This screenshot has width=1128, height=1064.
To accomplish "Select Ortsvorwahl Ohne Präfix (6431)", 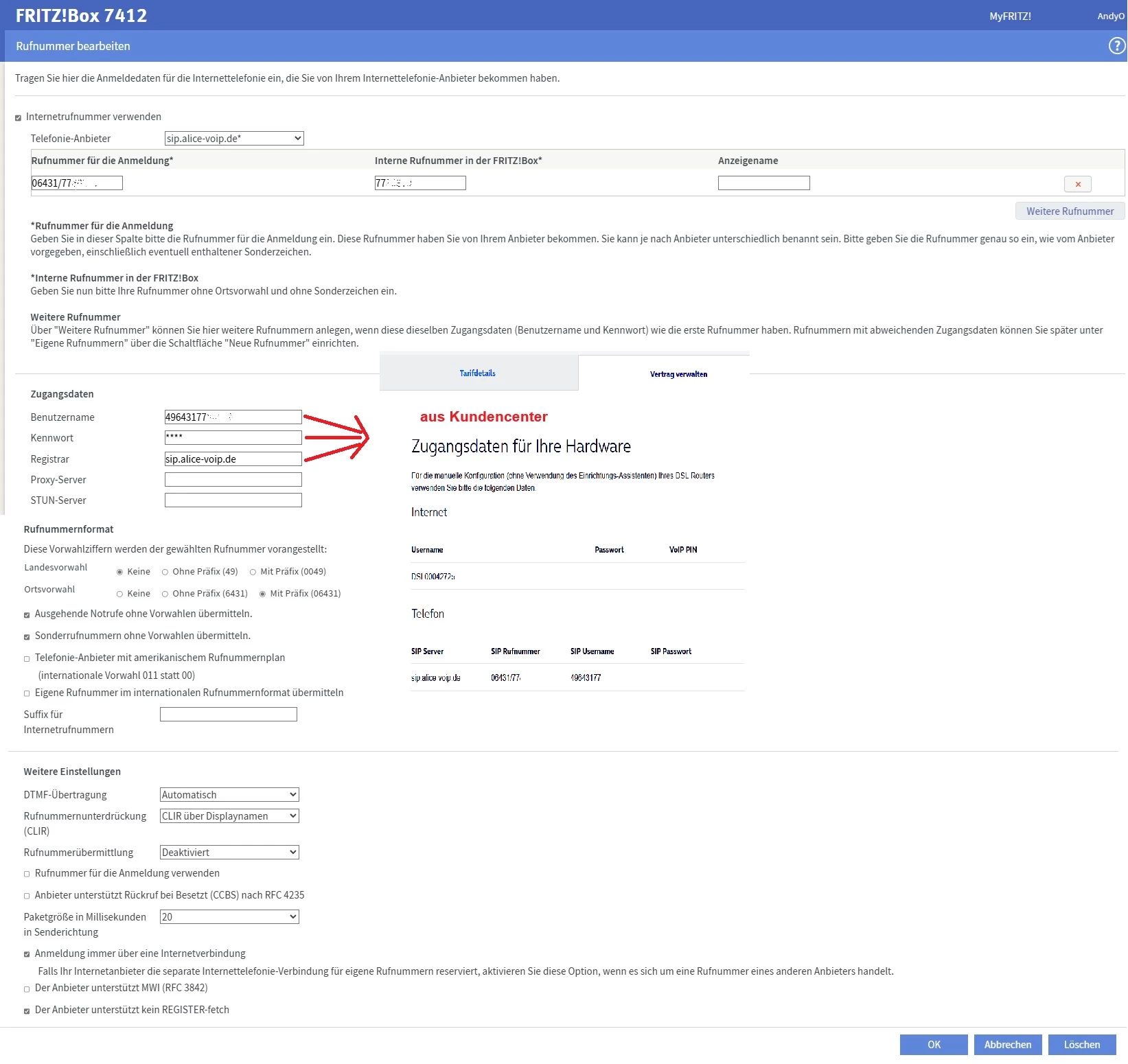I will point(165,594).
